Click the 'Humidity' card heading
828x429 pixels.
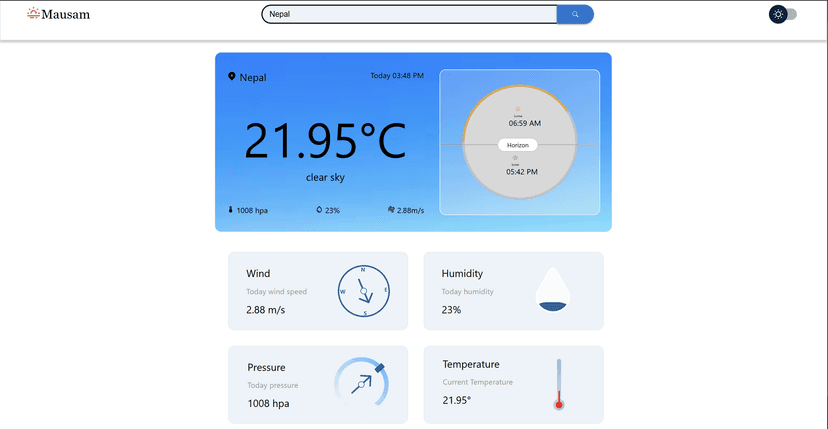(462, 274)
